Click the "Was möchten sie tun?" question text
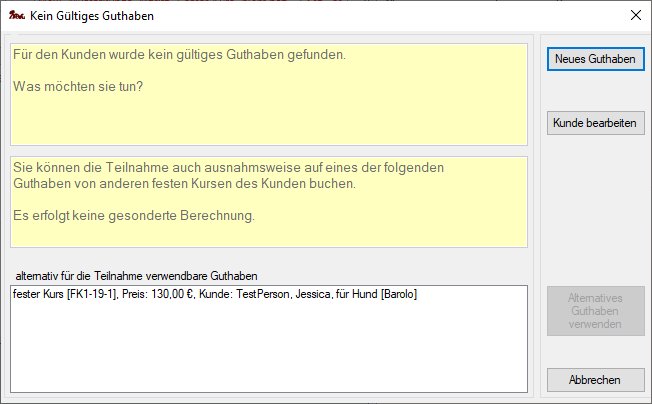 79,86
